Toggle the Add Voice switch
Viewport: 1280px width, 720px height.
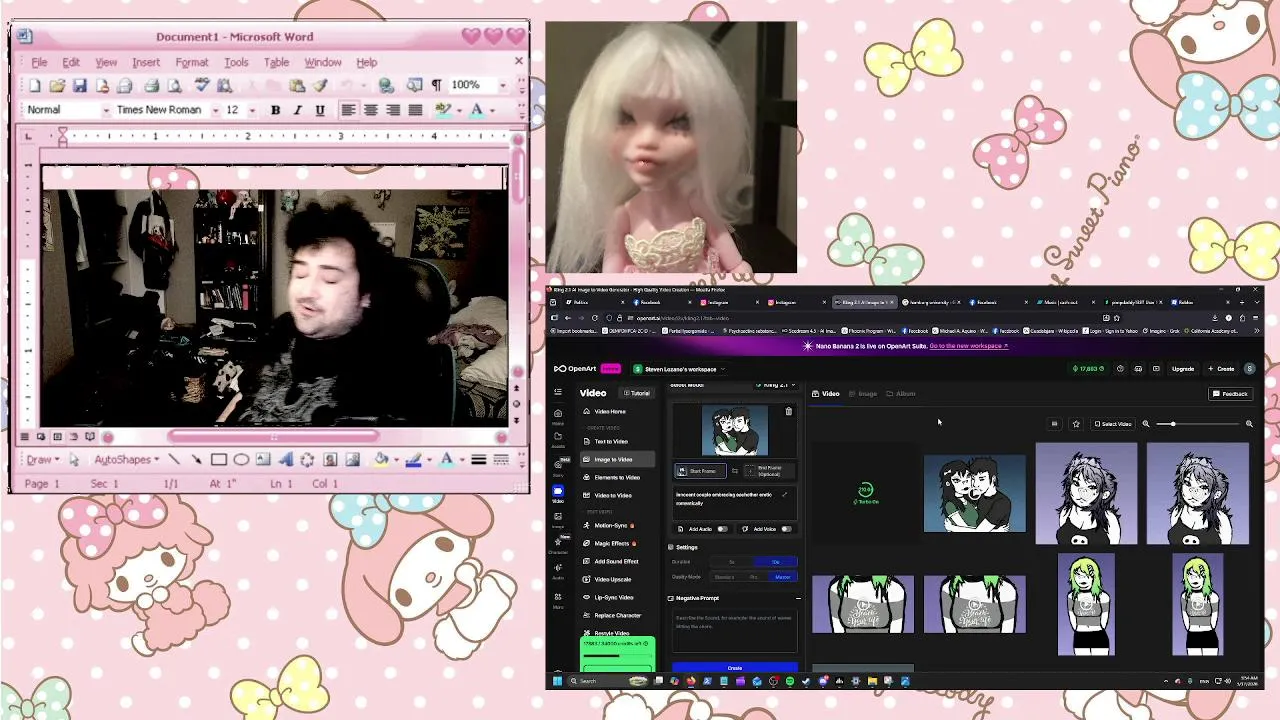tap(786, 529)
